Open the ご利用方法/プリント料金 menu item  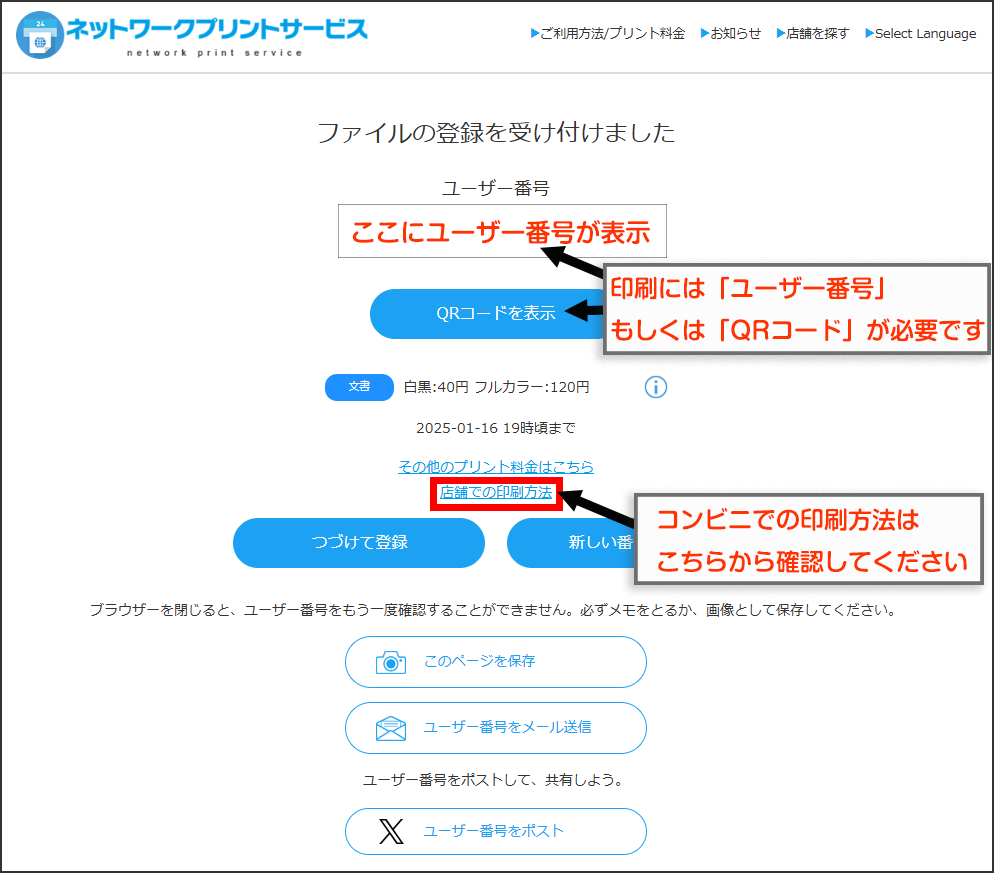point(608,34)
